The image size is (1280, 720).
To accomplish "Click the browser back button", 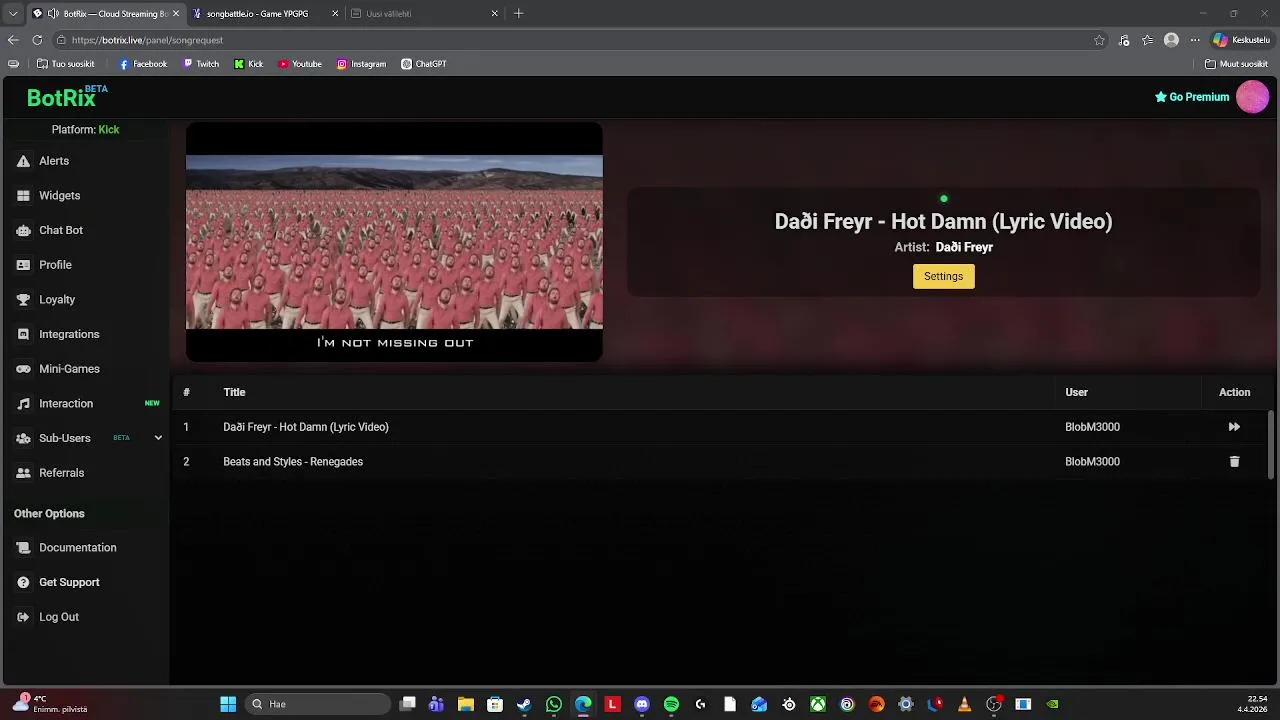I will 13,40.
